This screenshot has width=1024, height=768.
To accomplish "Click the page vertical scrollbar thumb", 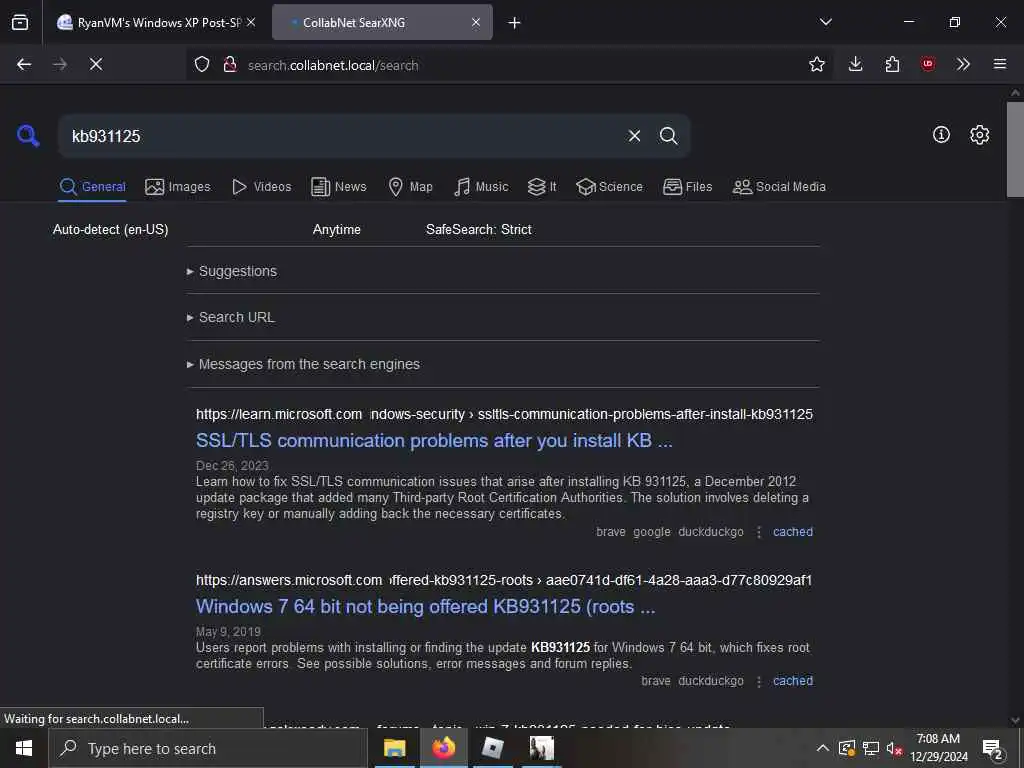I will click(1015, 149).
